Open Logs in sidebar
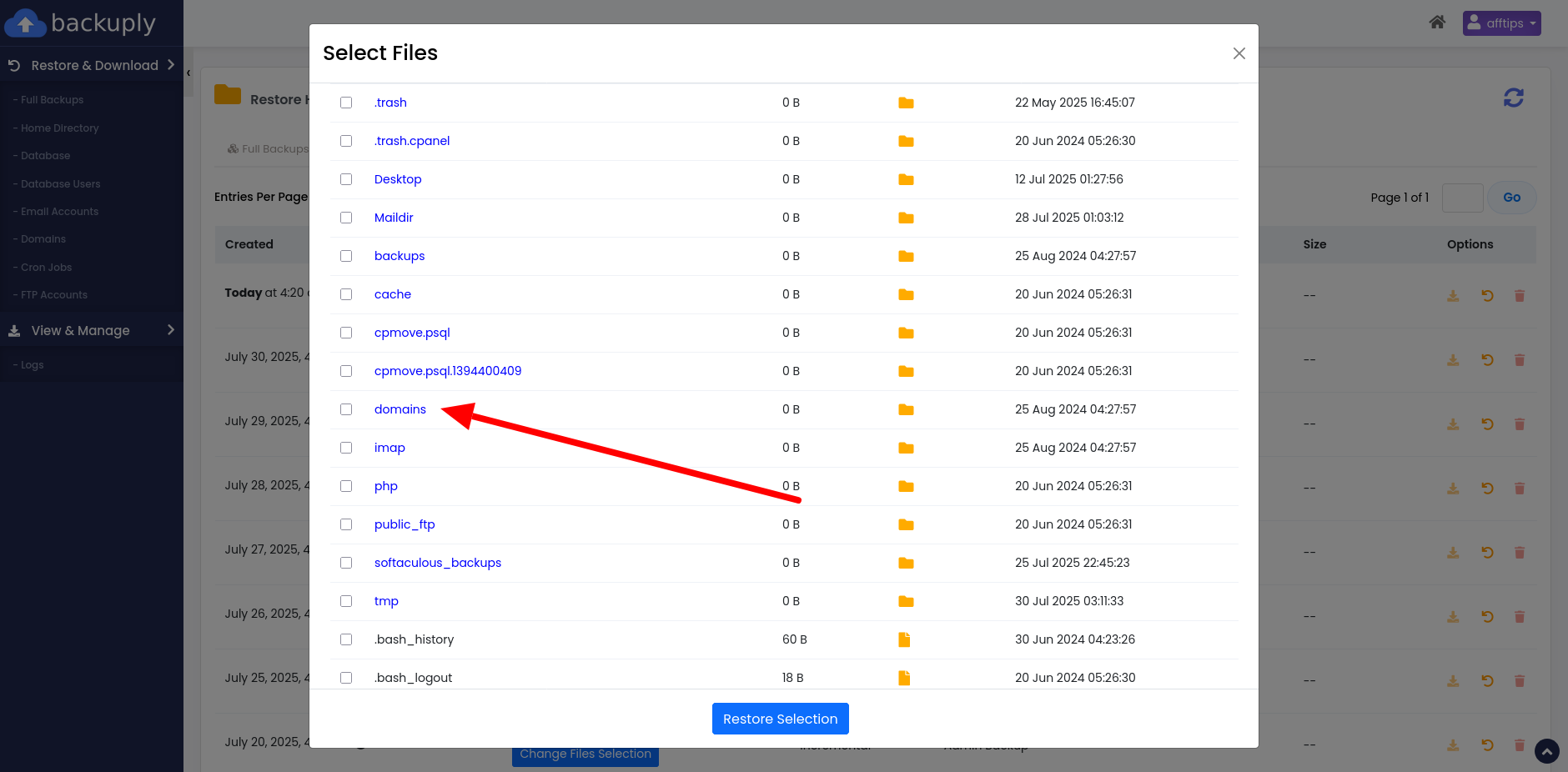 (x=32, y=365)
